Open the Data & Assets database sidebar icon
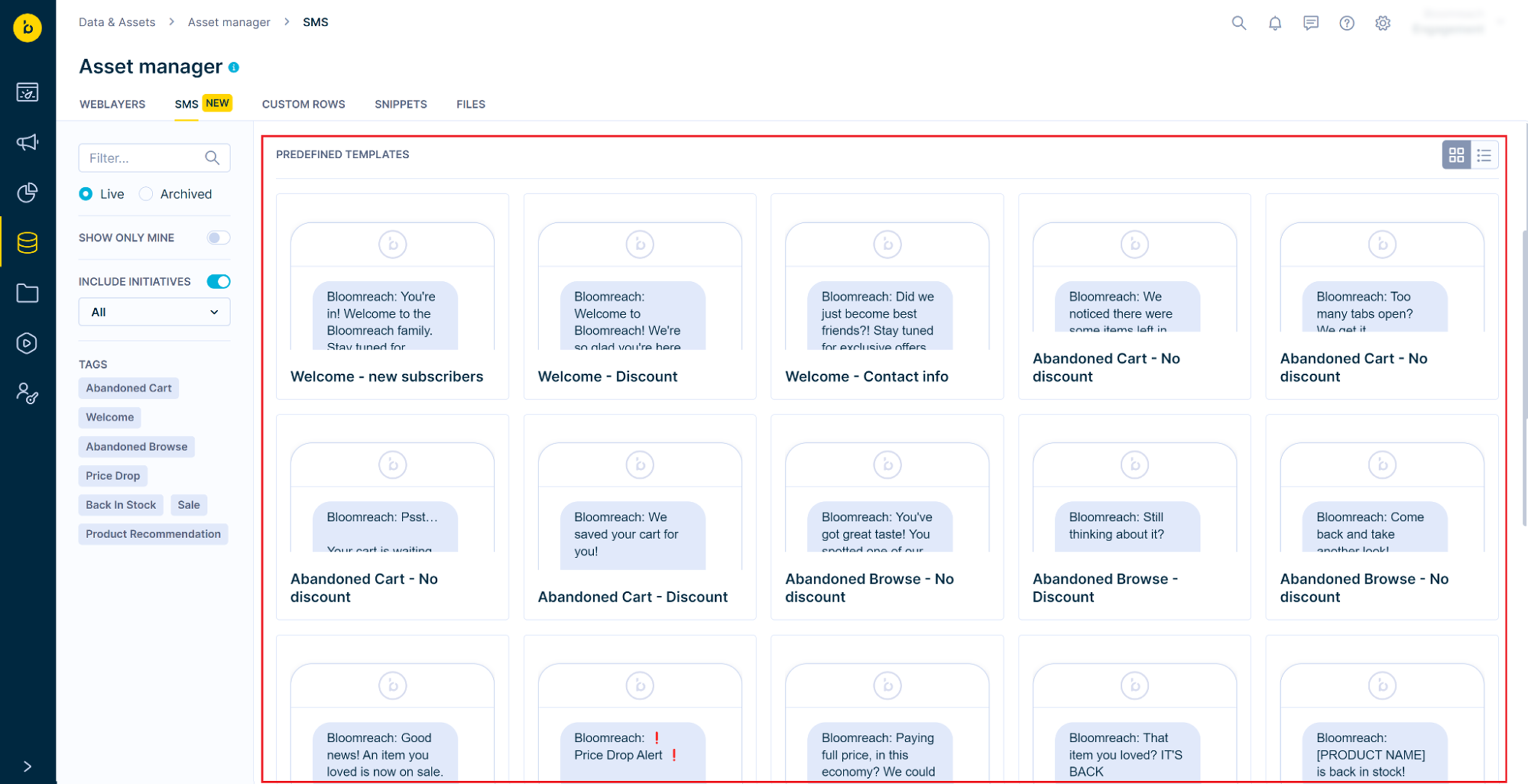1528x784 pixels. (x=27, y=243)
